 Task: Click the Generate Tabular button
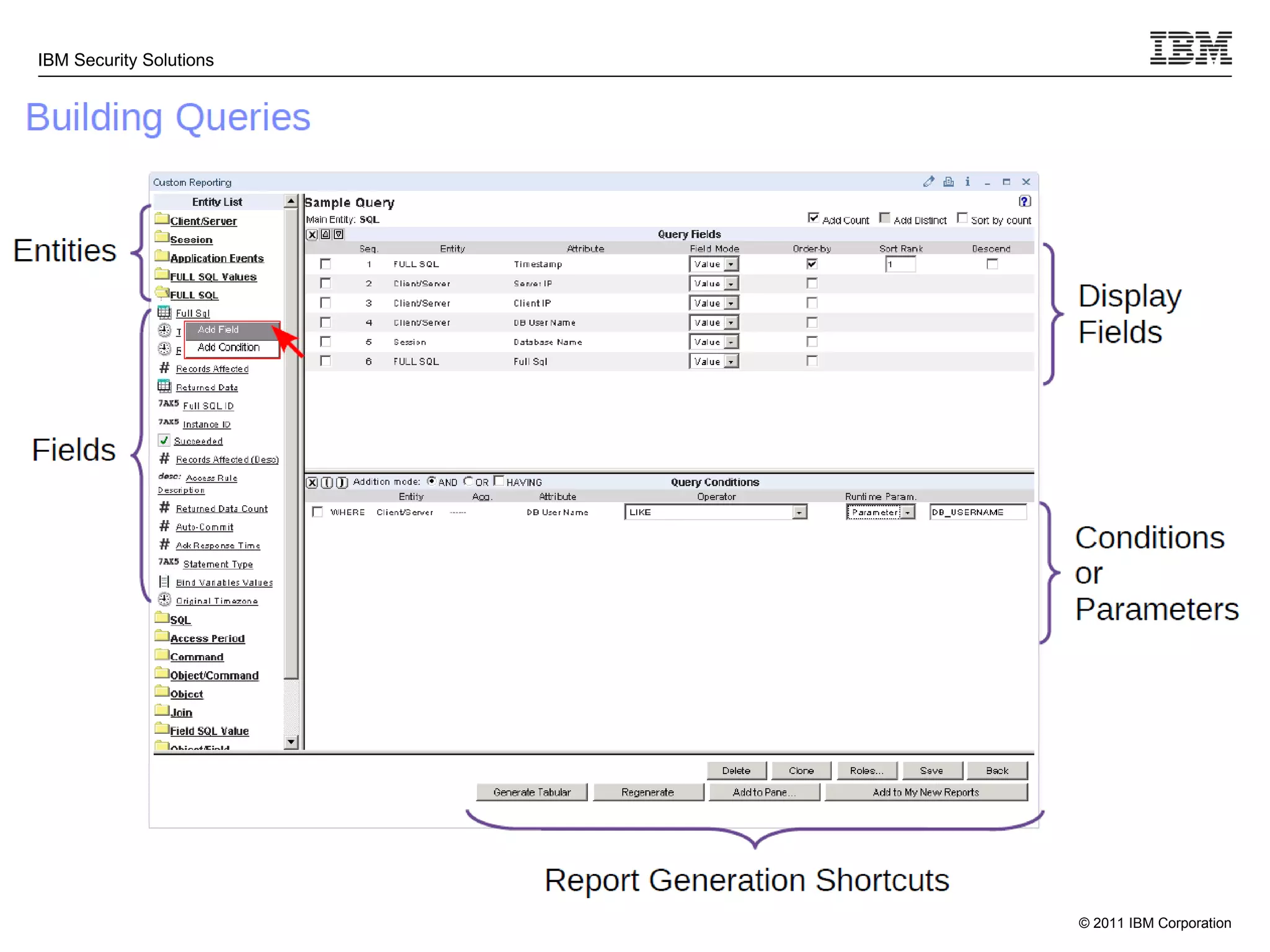click(531, 792)
